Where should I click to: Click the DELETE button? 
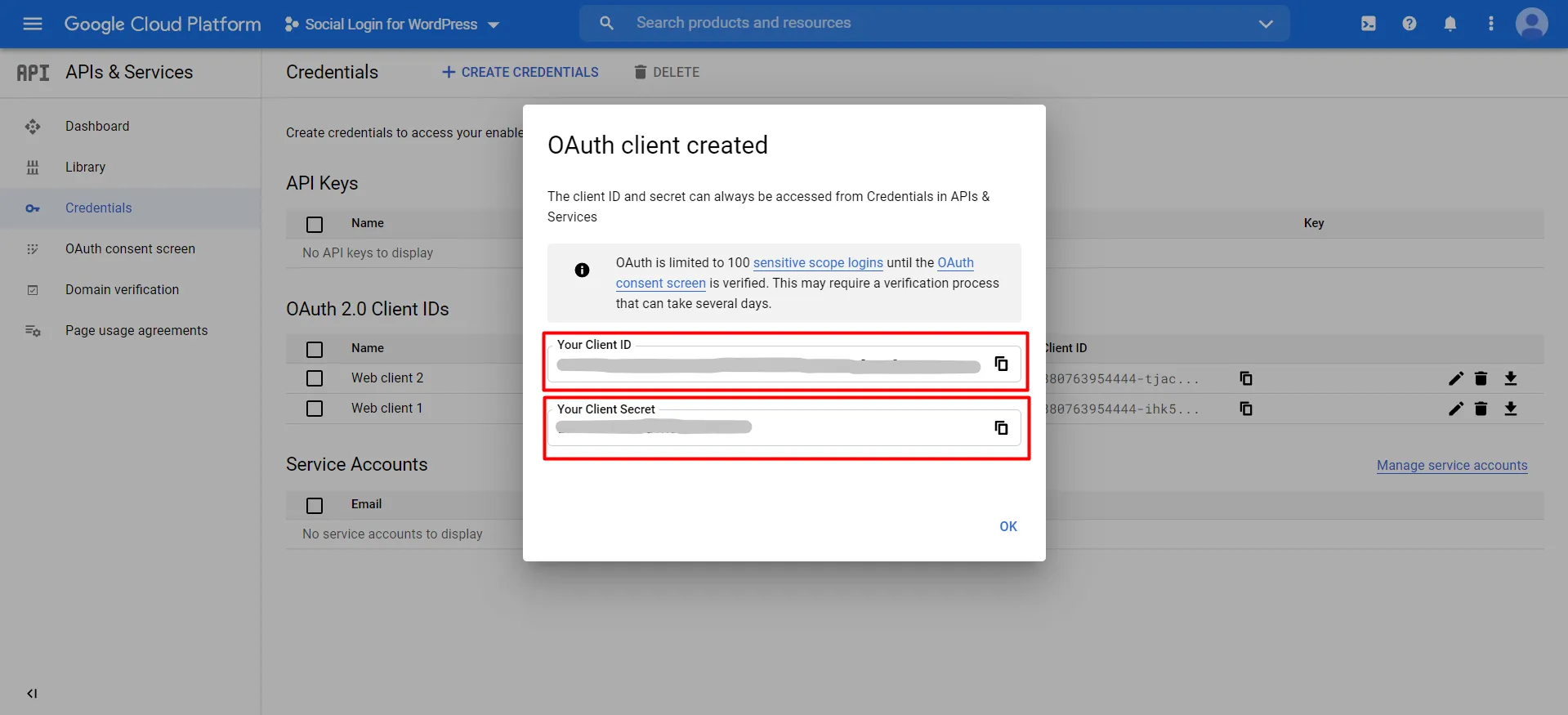(x=667, y=72)
